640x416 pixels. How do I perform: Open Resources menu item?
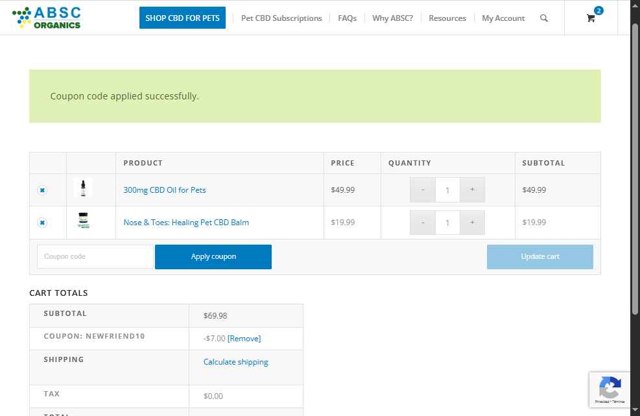coord(447,18)
